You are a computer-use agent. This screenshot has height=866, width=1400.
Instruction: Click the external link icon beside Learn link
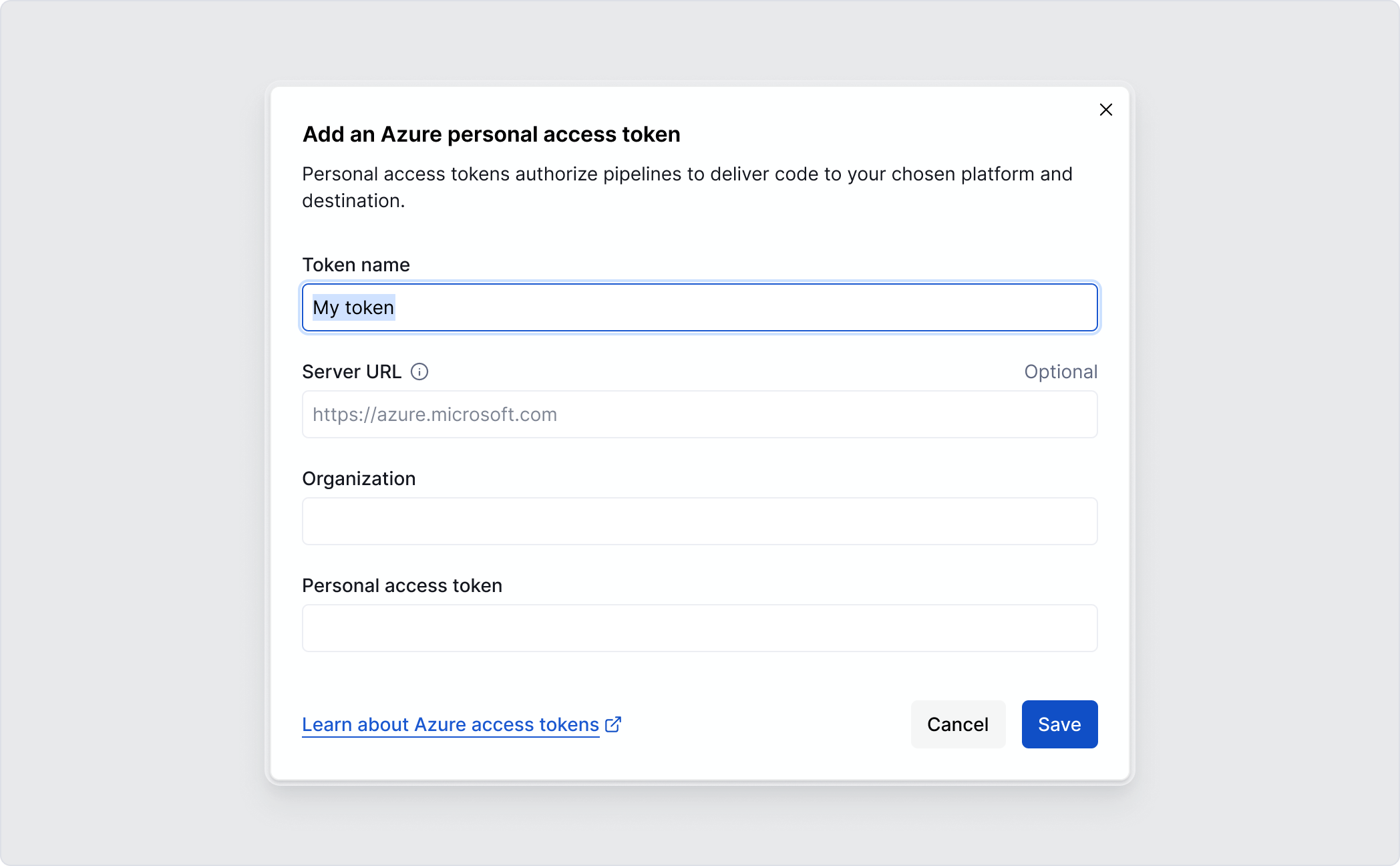[x=613, y=724]
